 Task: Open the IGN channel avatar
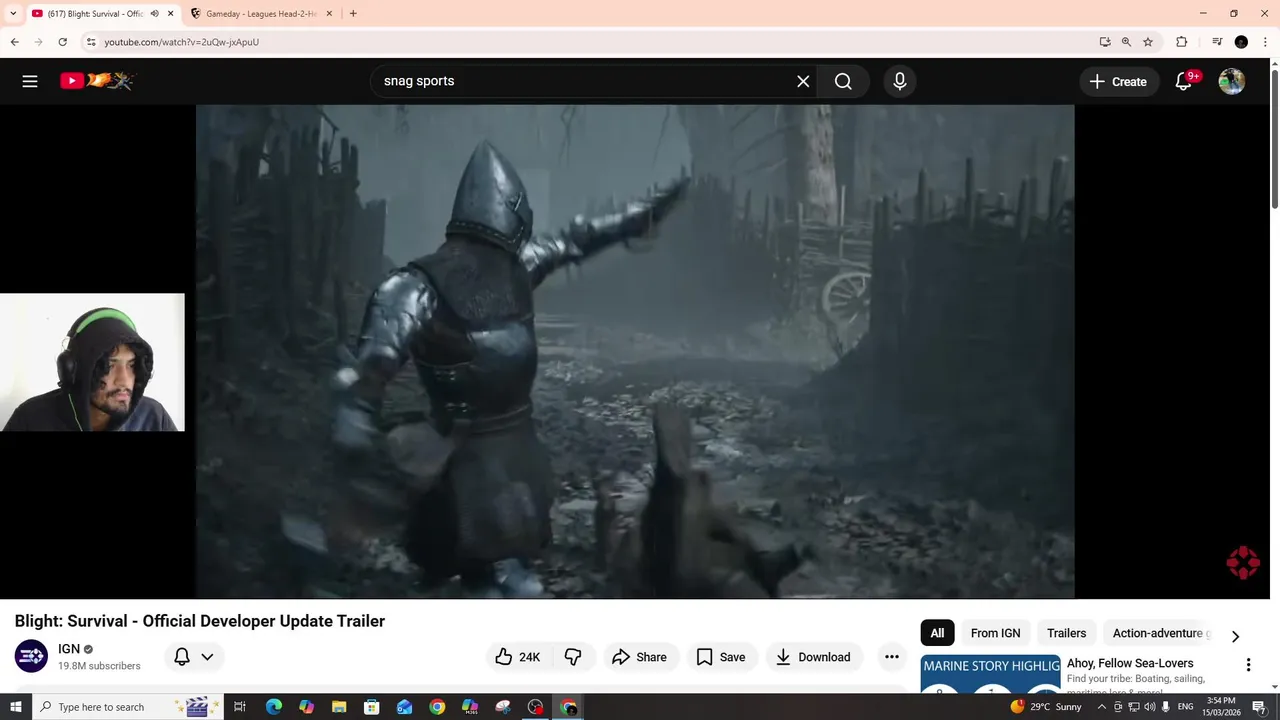tap(31, 656)
